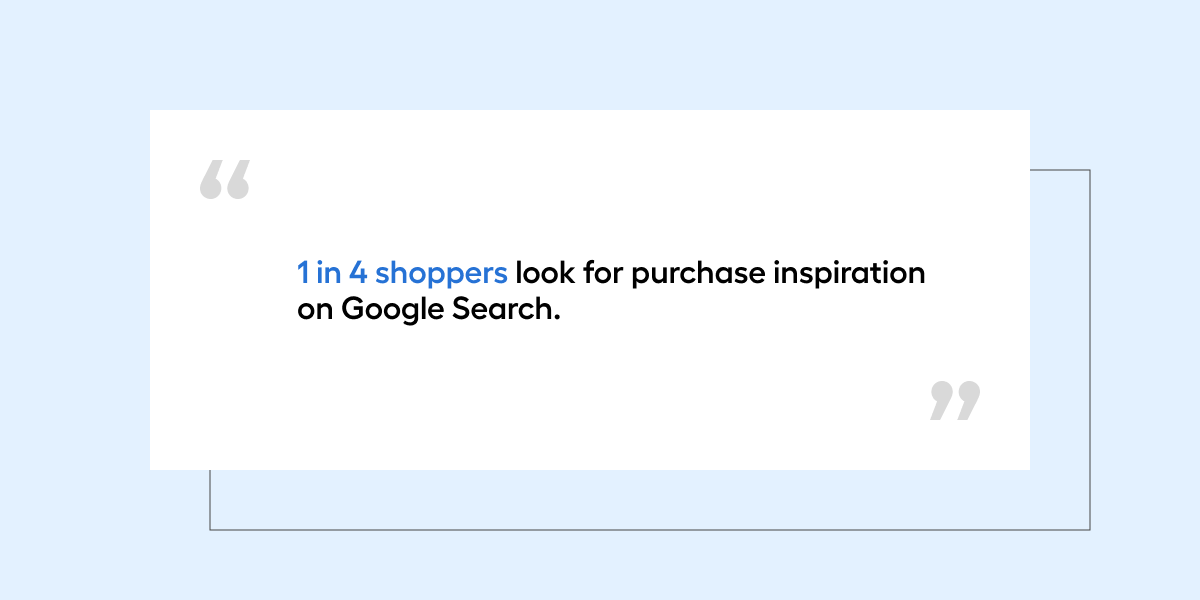Click the blue word "in"
The width and height of the screenshot is (1200, 600).
tap(328, 273)
